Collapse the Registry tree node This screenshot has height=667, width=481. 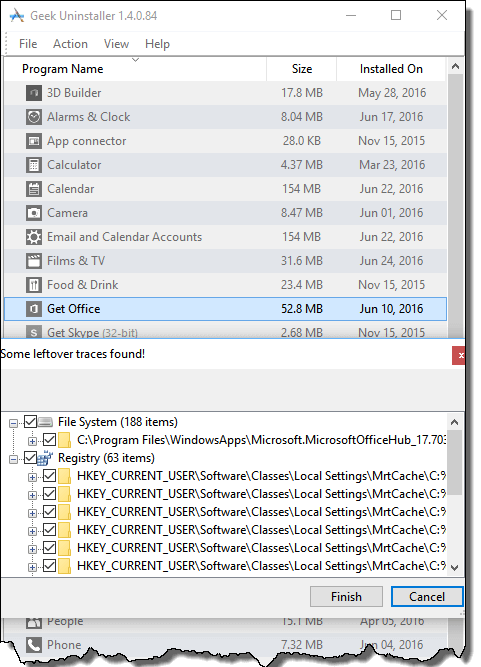(14, 459)
